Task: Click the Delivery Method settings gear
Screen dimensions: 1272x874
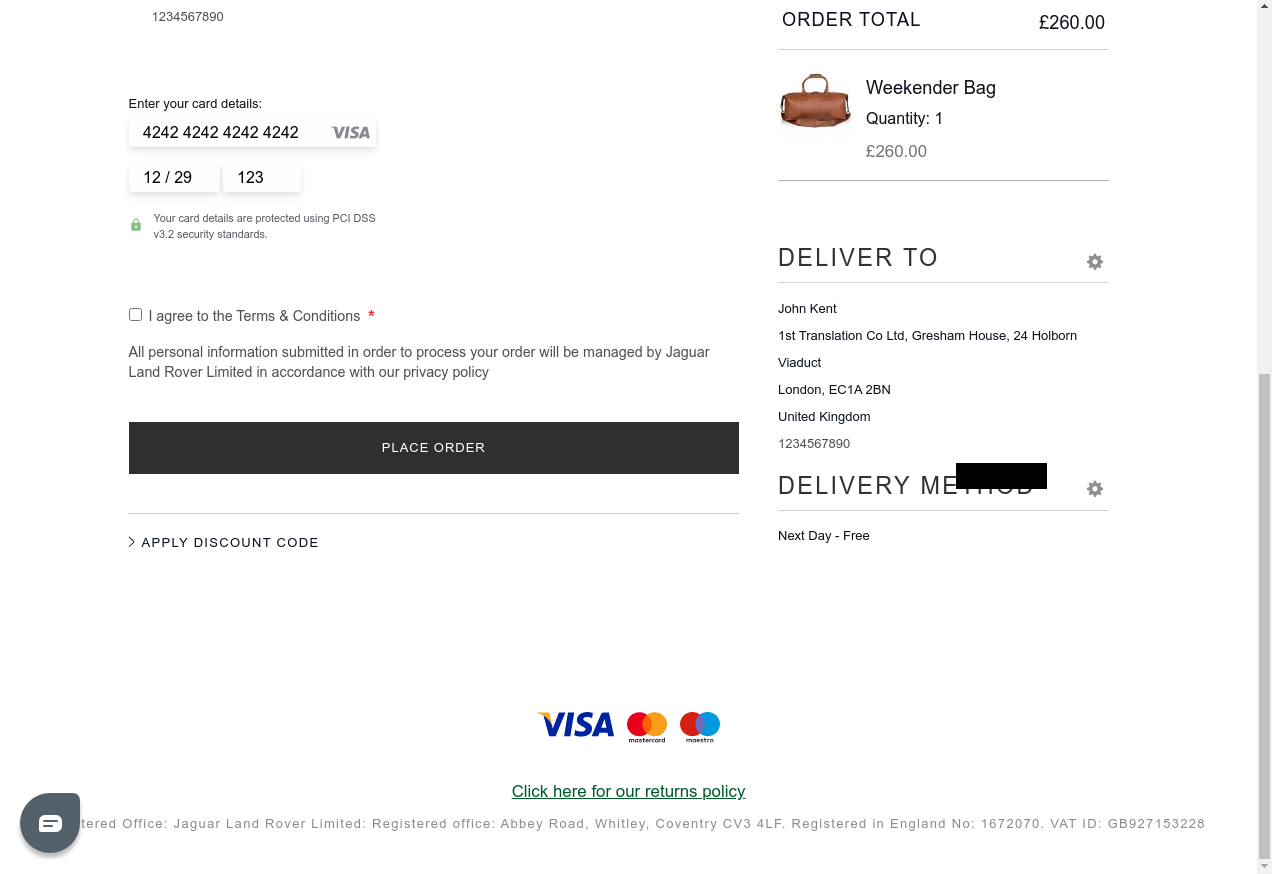Action: pos(1095,489)
